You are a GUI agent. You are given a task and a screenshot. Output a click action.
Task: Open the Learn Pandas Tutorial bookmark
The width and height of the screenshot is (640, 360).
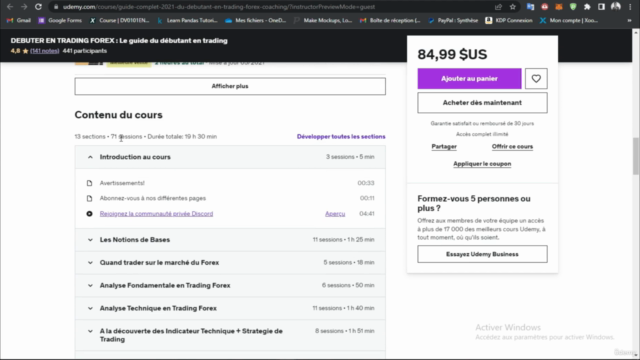[187, 20]
